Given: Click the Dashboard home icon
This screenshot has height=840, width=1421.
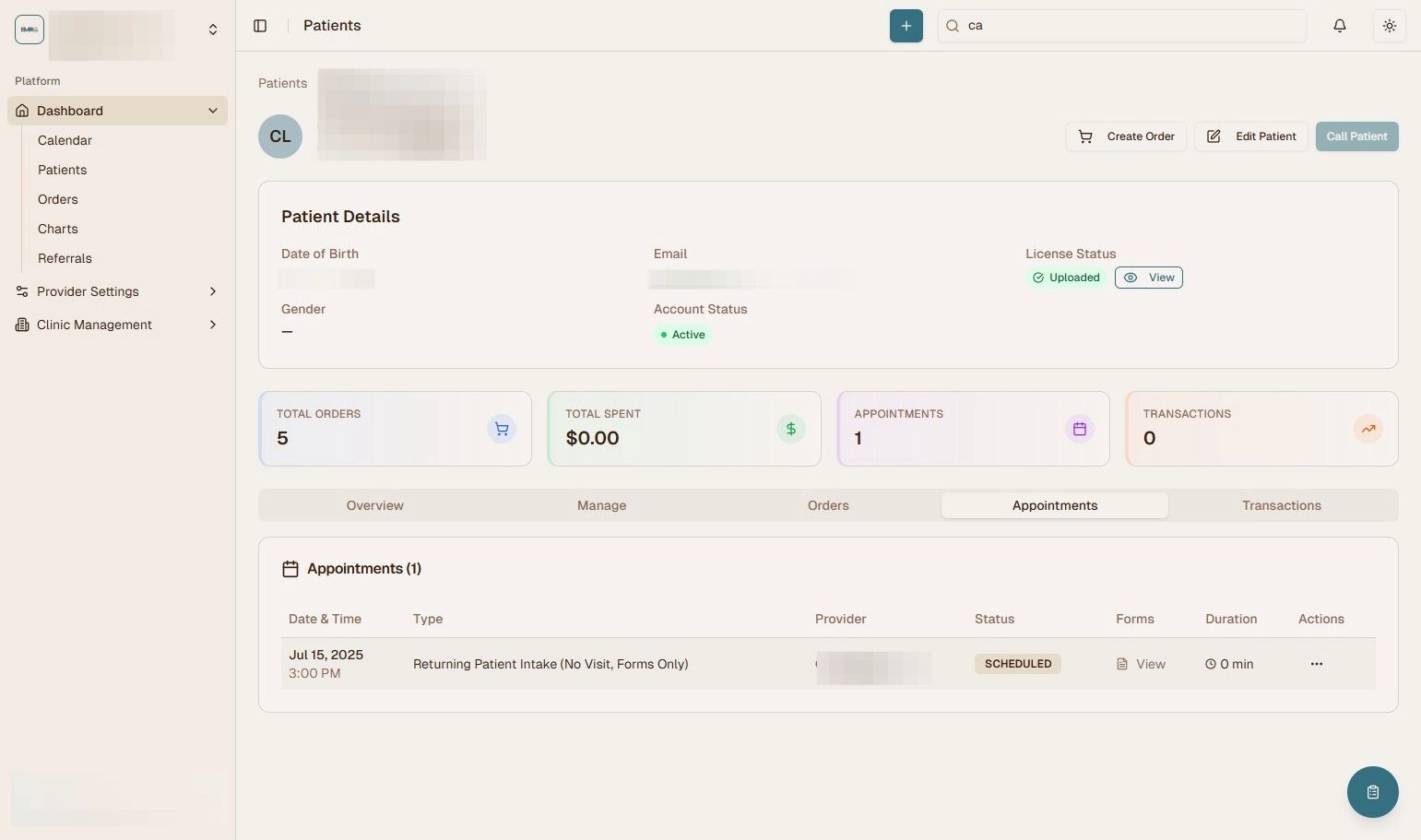Looking at the screenshot, I should [x=22, y=111].
